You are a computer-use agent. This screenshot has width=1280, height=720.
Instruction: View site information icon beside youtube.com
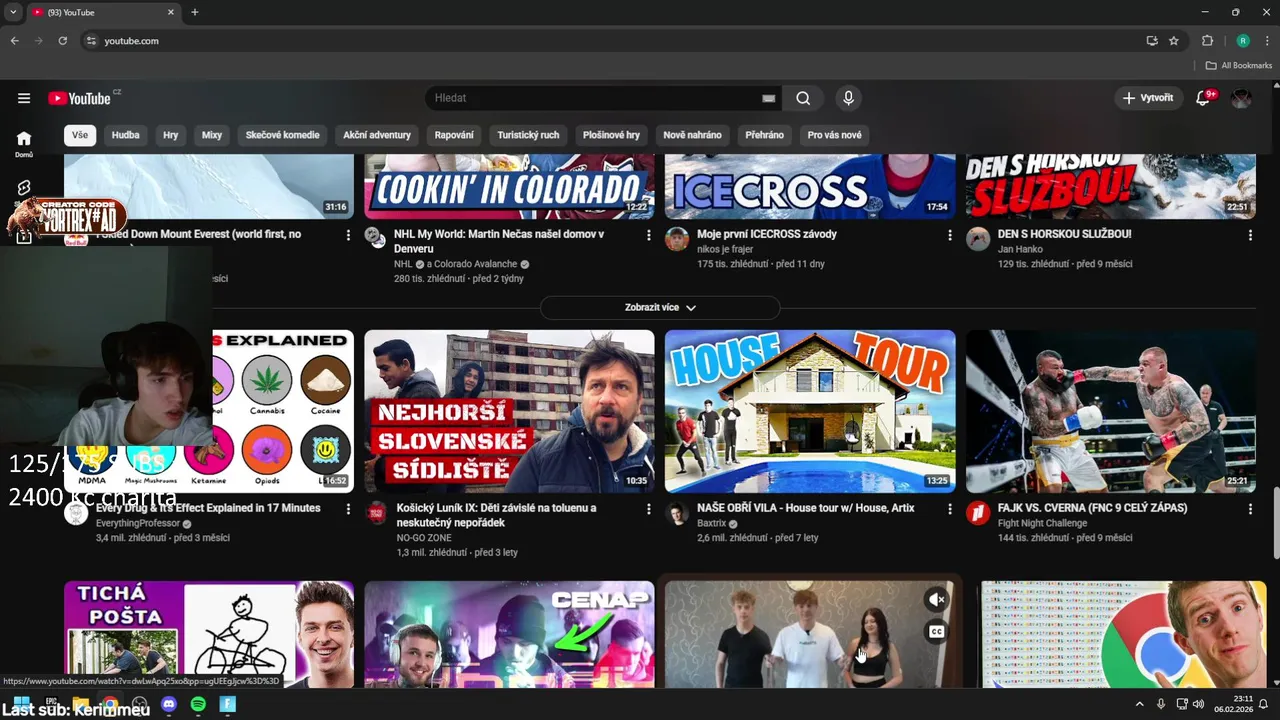tap(91, 41)
